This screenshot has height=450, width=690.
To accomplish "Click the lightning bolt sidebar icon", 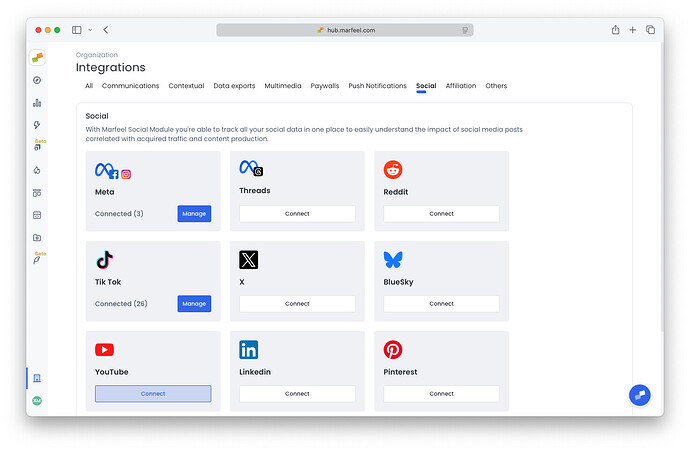I will pos(37,125).
